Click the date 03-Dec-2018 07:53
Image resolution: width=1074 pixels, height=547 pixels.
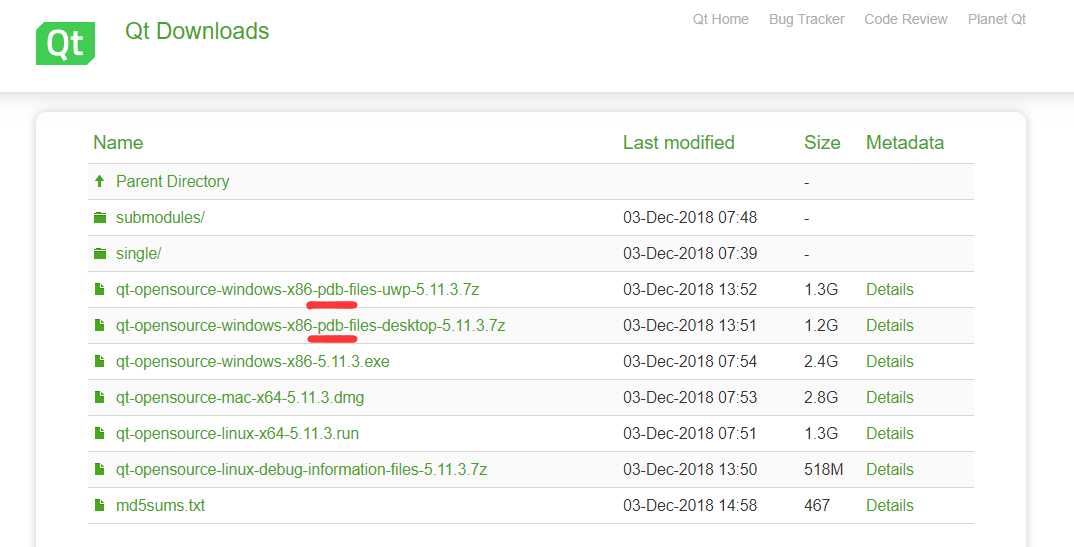click(690, 397)
